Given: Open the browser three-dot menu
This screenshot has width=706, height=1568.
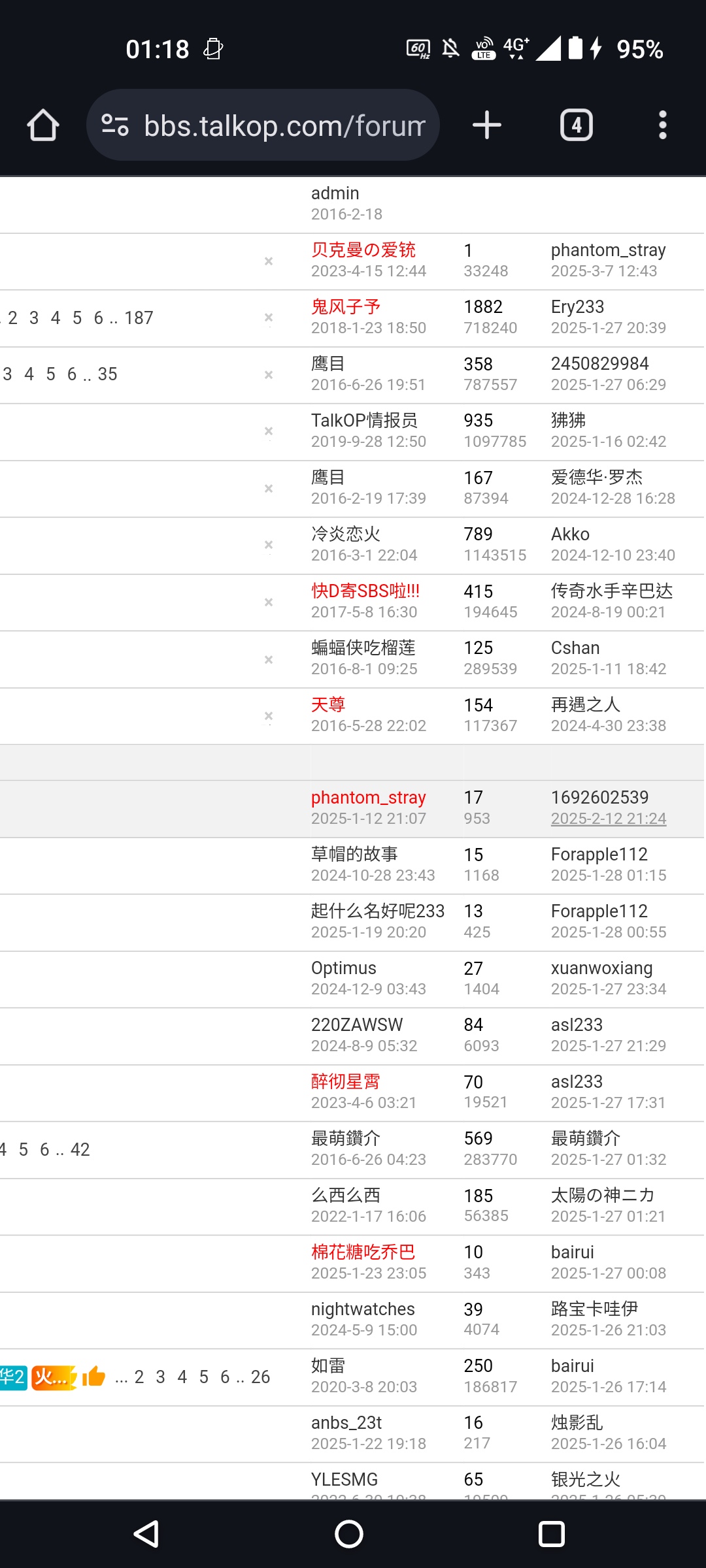Looking at the screenshot, I should pyautogui.click(x=663, y=125).
